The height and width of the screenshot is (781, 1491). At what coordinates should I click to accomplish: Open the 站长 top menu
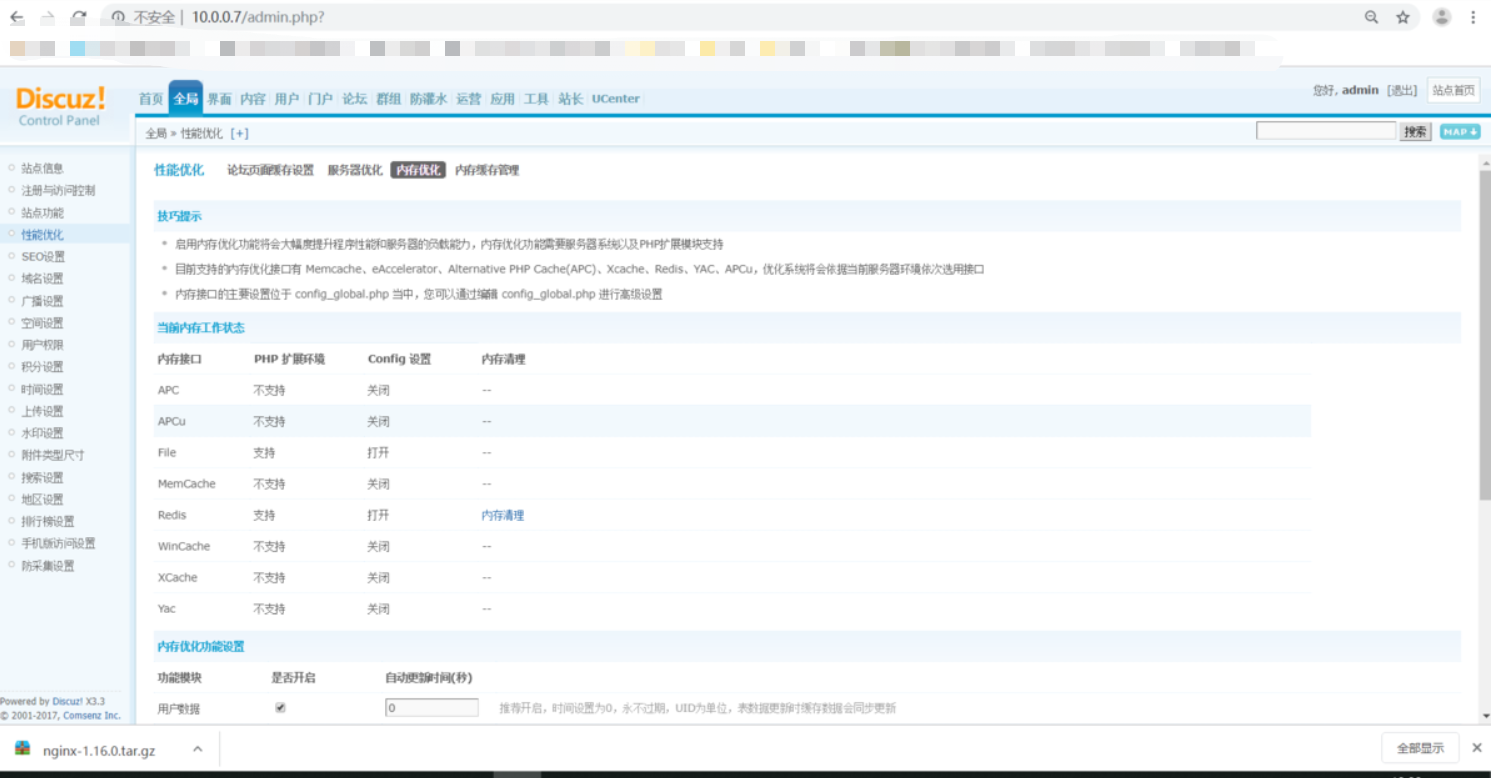click(x=571, y=99)
